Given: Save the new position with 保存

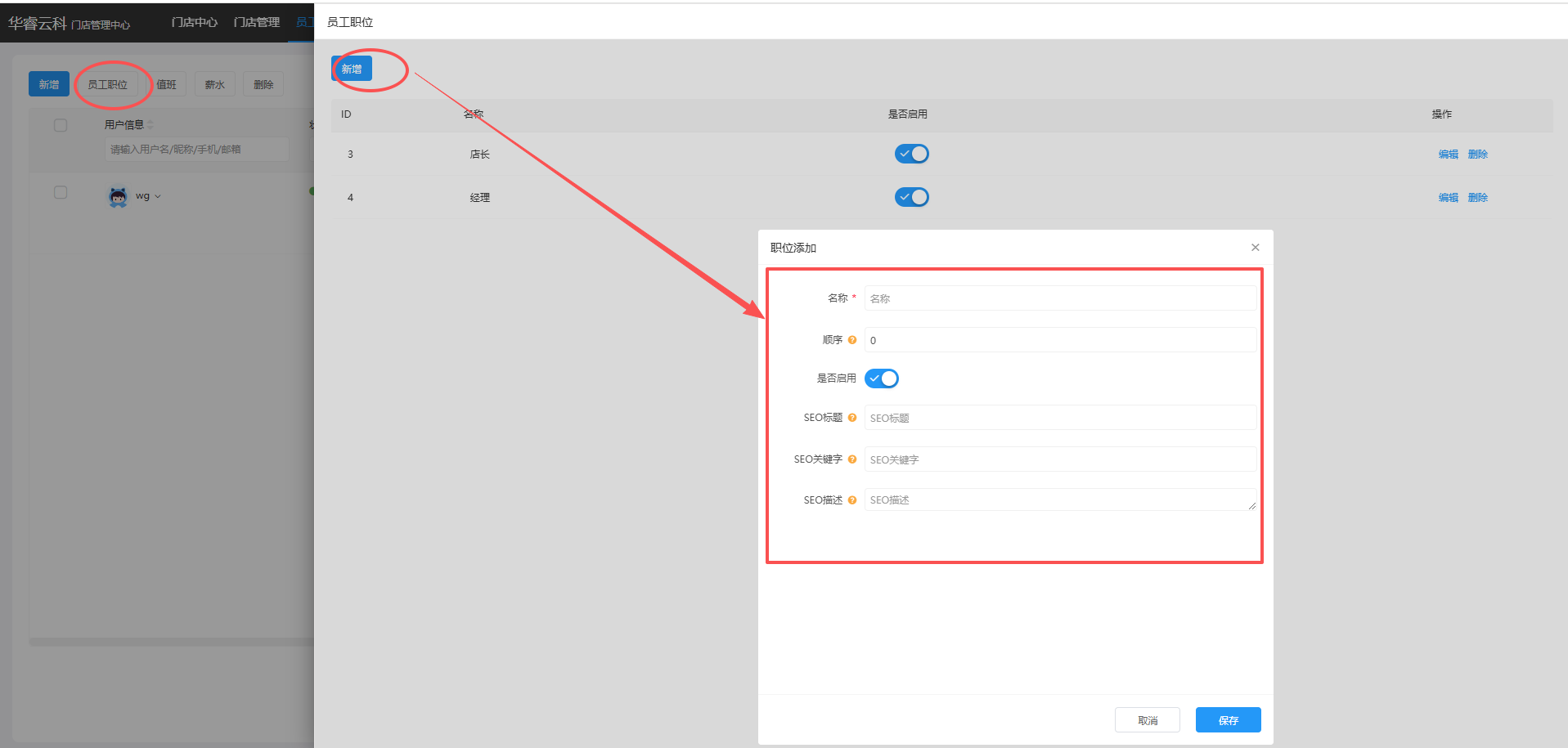Looking at the screenshot, I should [1228, 720].
